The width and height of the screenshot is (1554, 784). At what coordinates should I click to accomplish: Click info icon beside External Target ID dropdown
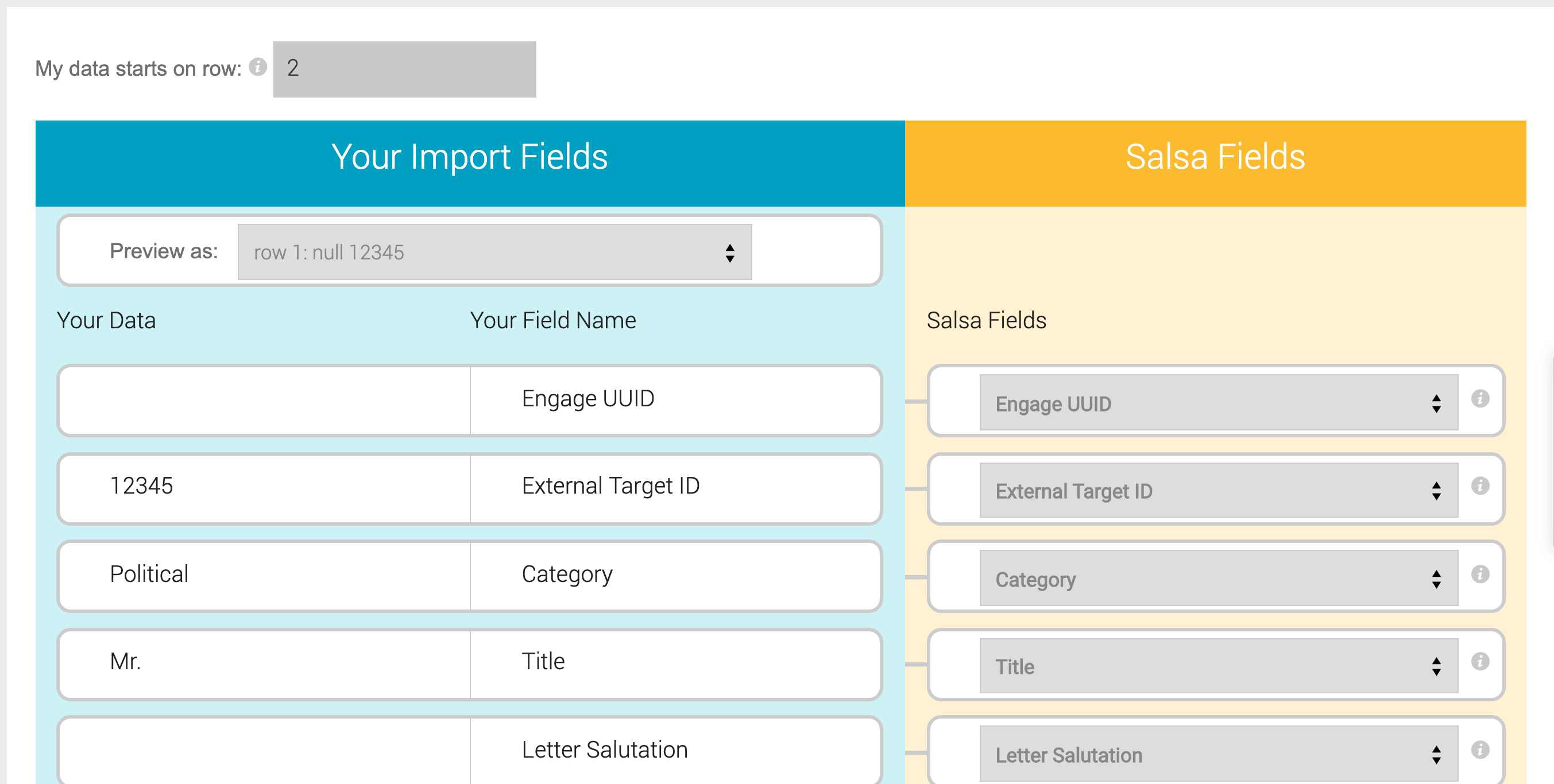click(x=1480, y=486)
